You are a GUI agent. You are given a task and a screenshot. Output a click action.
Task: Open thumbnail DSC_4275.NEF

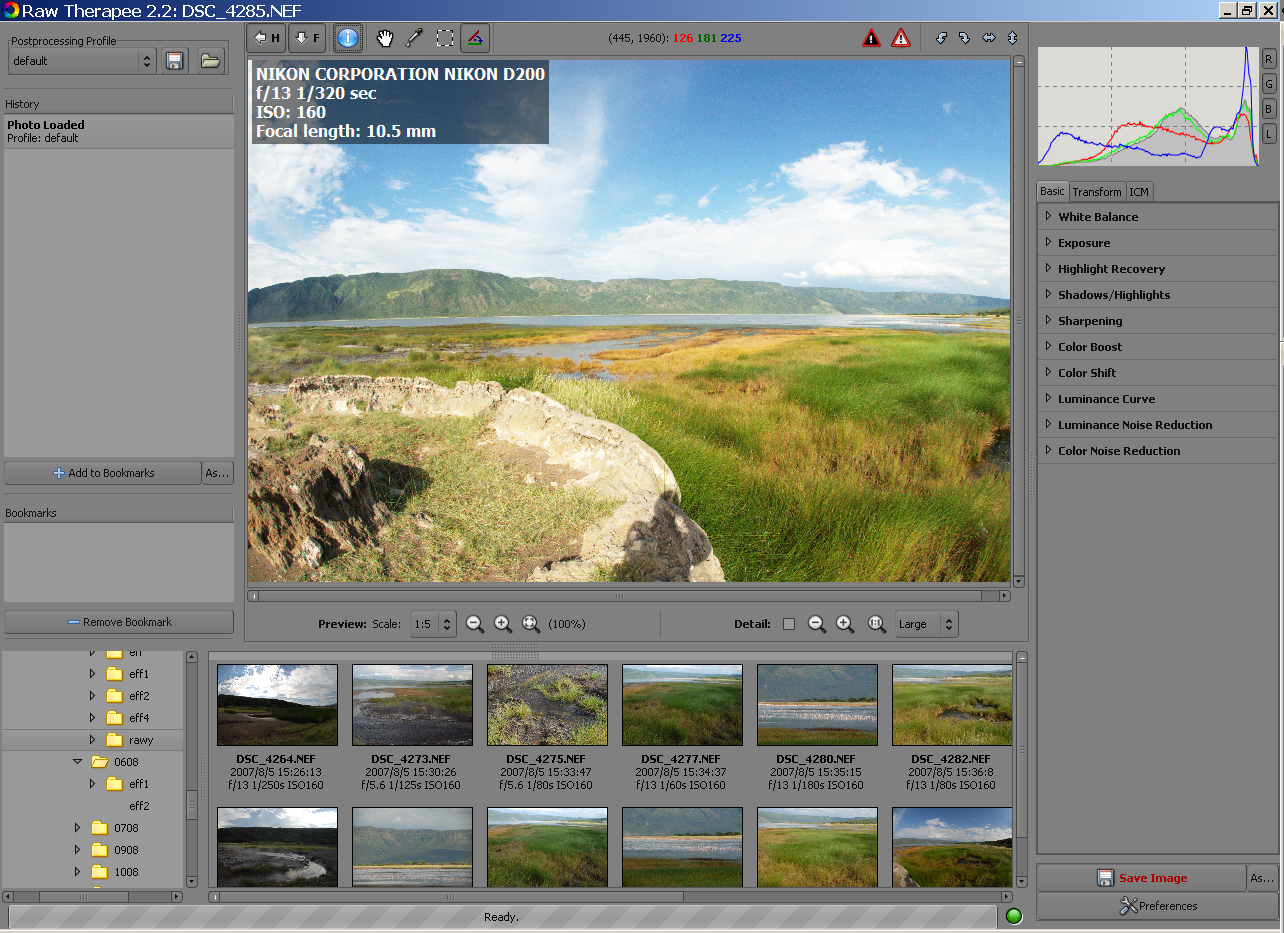[x=547, y=705]
